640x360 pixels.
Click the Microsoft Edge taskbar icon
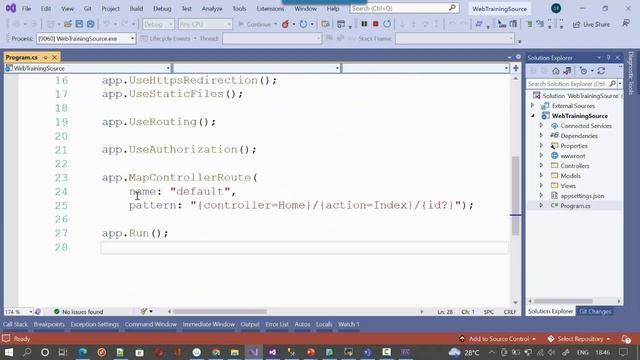(x=82, y=352)
